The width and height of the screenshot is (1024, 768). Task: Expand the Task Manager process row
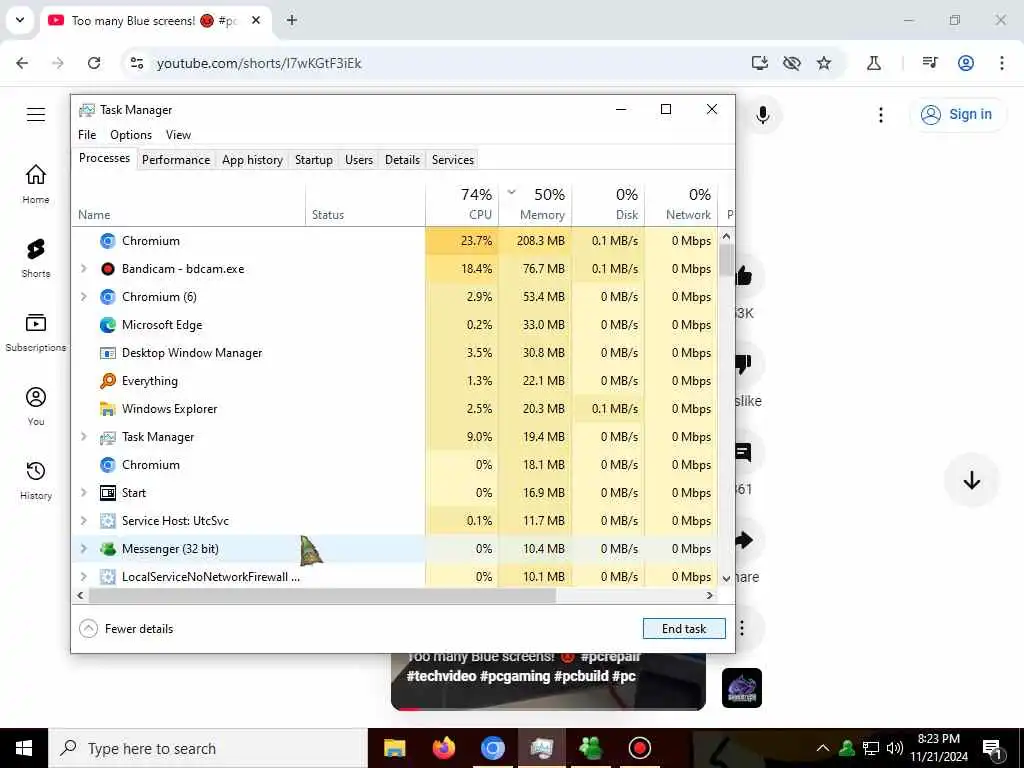[84, 436]
